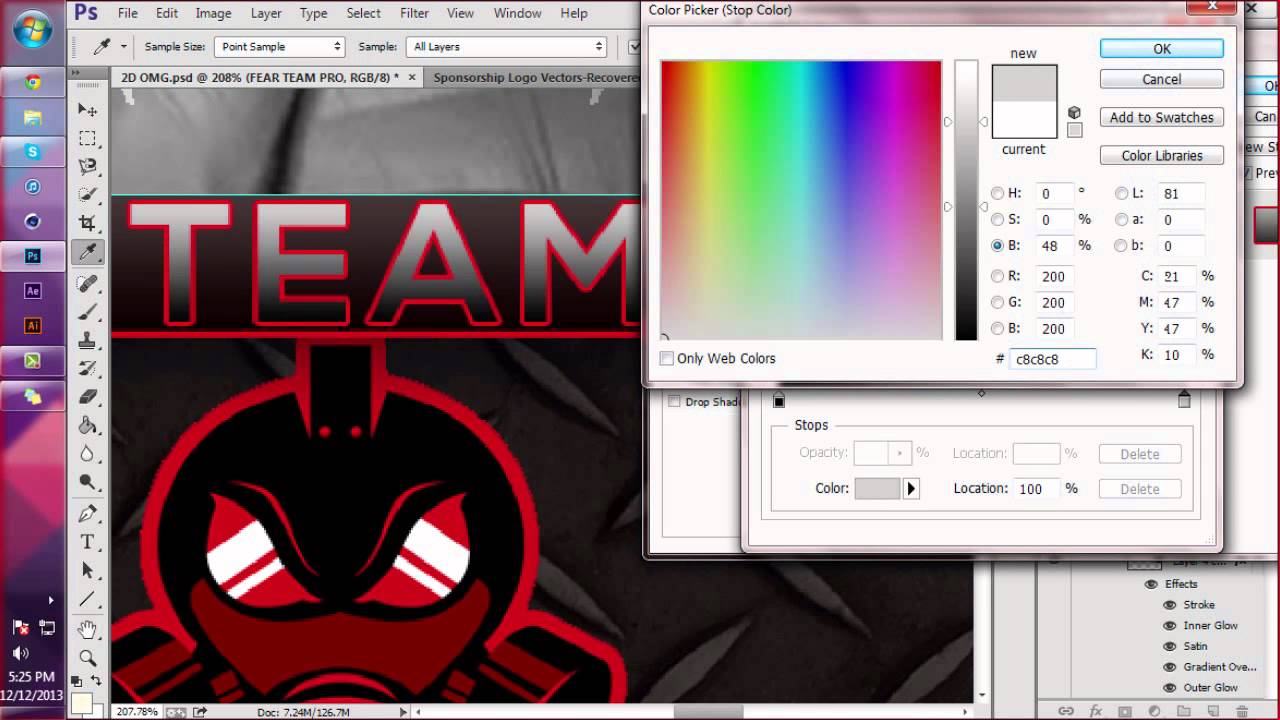Select the Dodge tool
Image resolution: width=1280 pixels, height=720 pixels.
[x=88, y=482]
